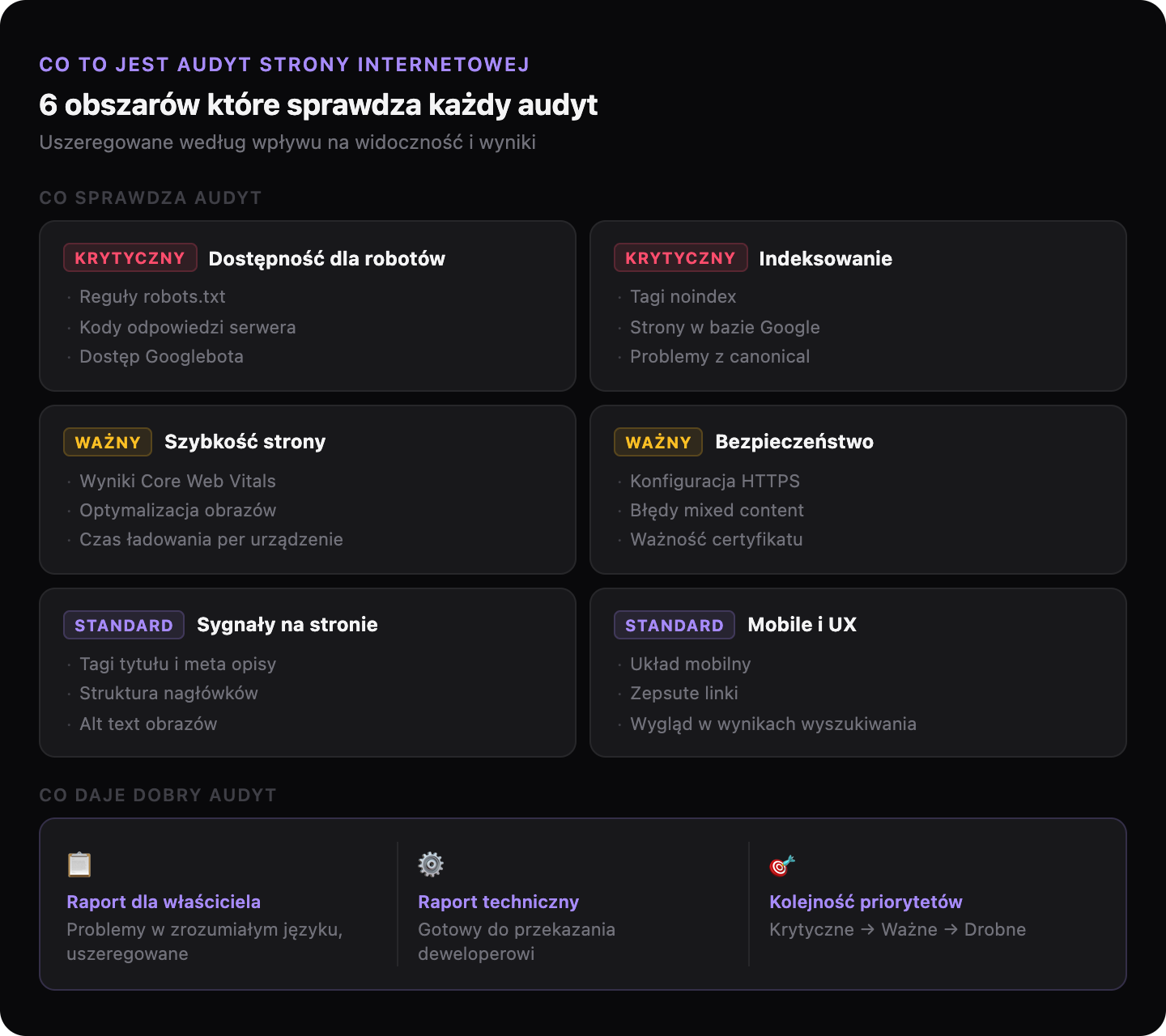
Task: Click the CO SPRAWDZA AUDYT section label
Action: (150, 198)
